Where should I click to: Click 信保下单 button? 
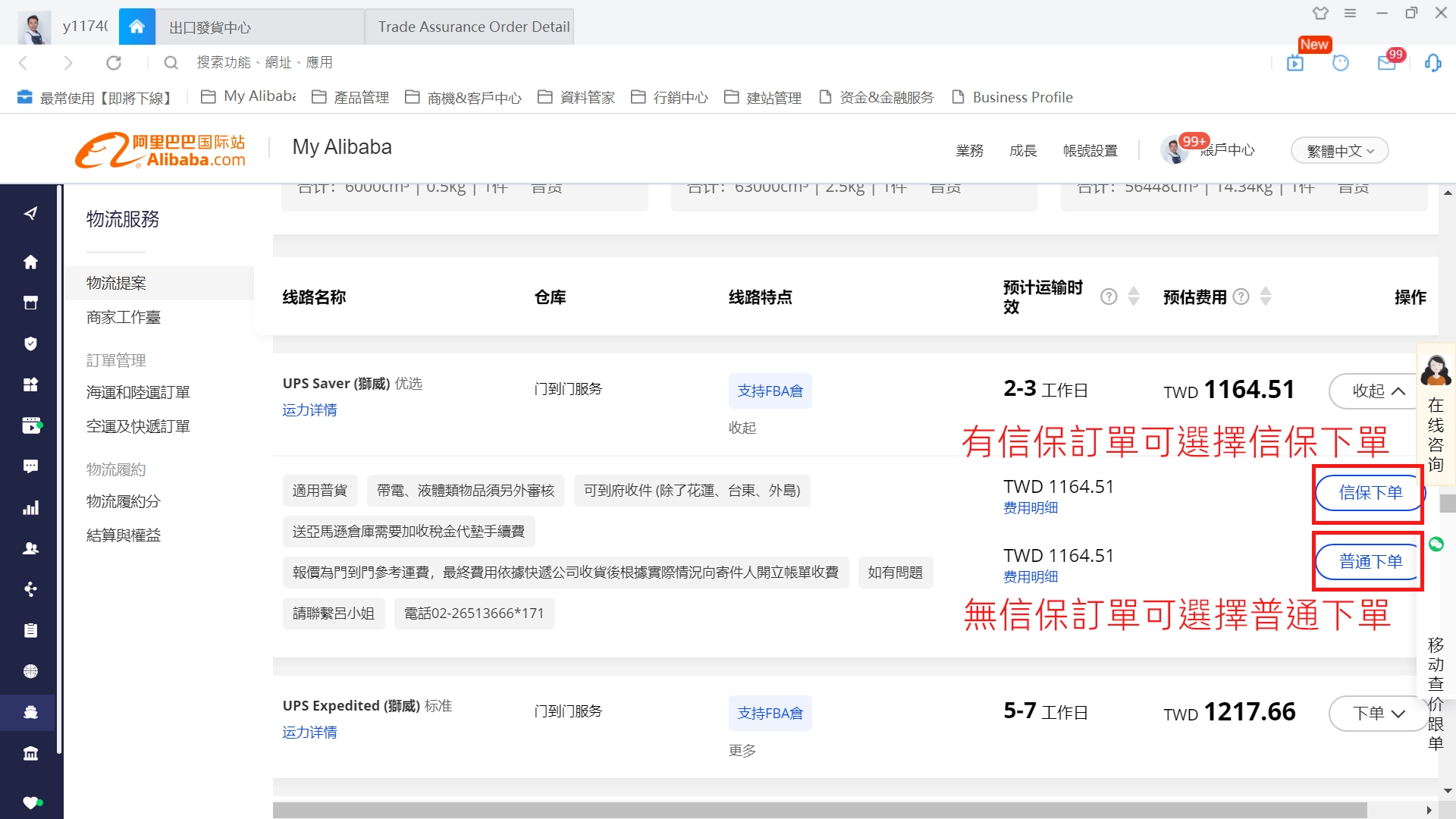(x=1370, y=493)
